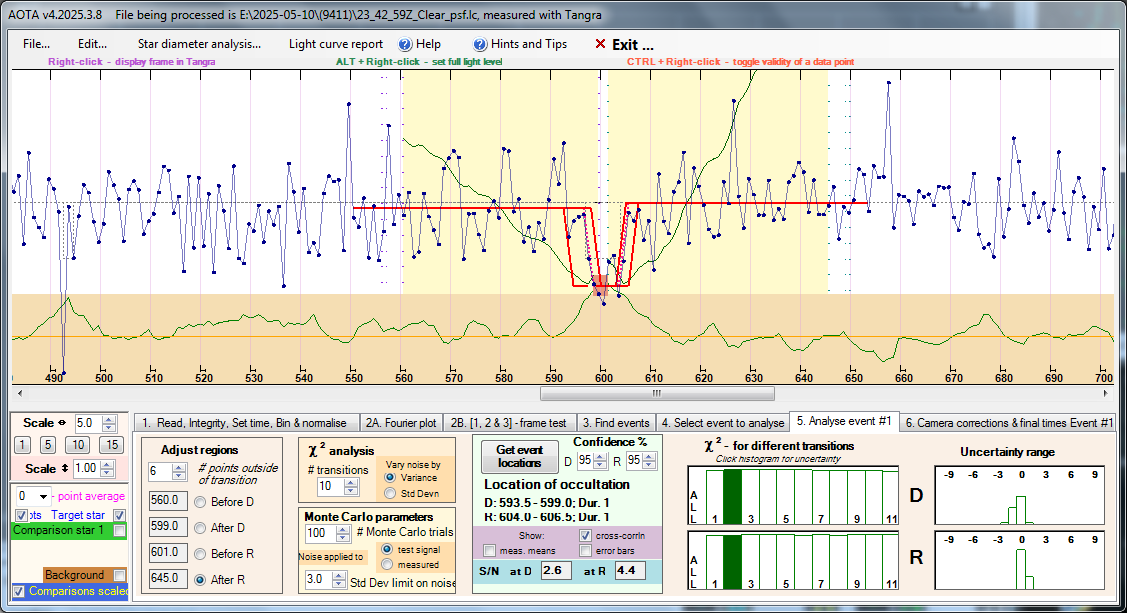
Task: Click the Hints and Tips question icon
Action: (x=480, y=45)
